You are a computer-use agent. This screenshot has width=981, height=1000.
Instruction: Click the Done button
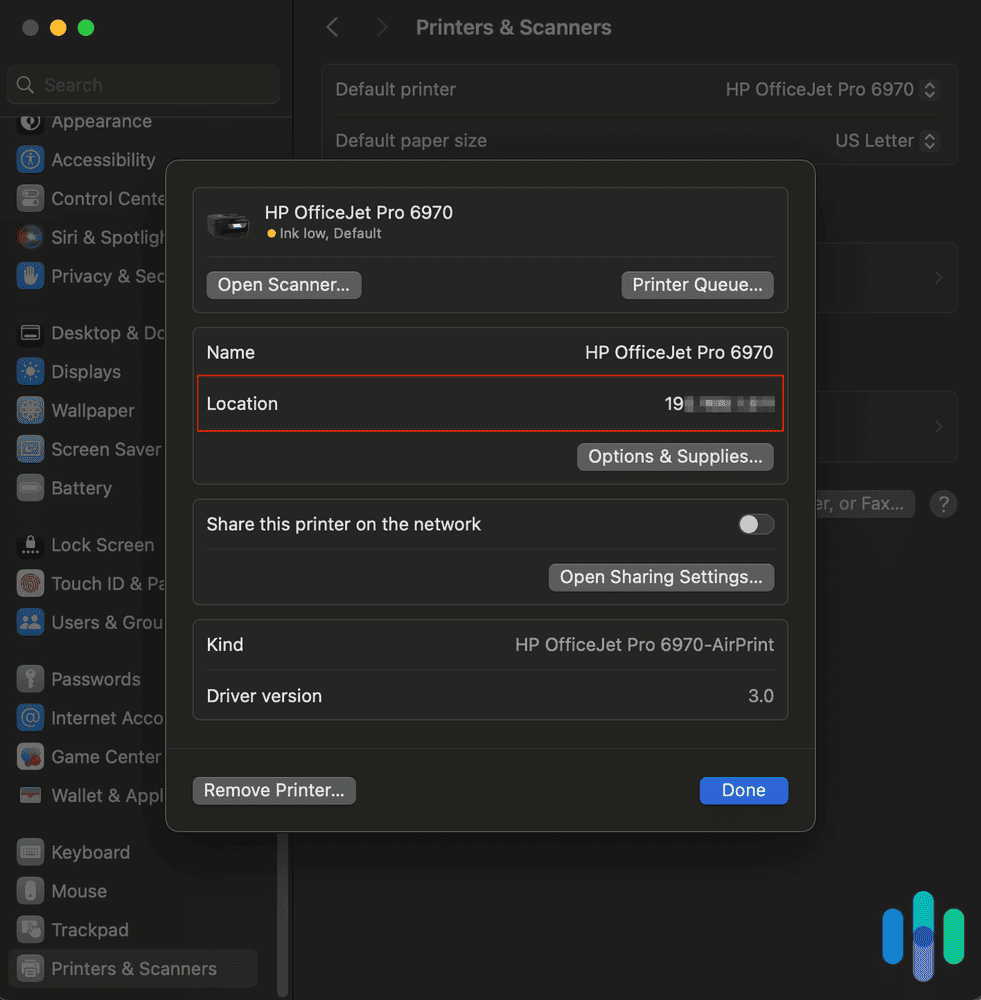click(743, 790)
